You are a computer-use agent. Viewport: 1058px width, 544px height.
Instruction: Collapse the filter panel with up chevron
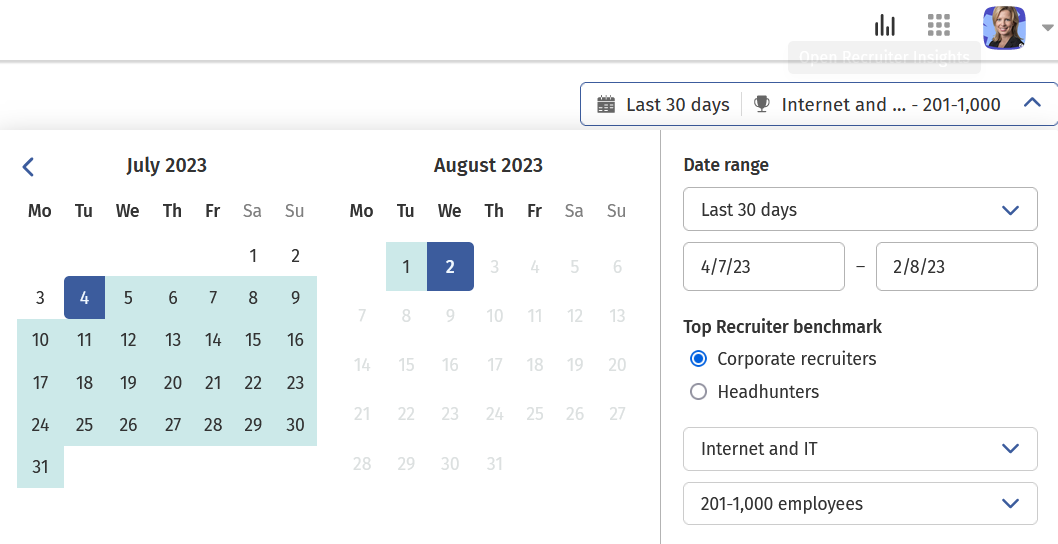click(x=1033, y=103)
